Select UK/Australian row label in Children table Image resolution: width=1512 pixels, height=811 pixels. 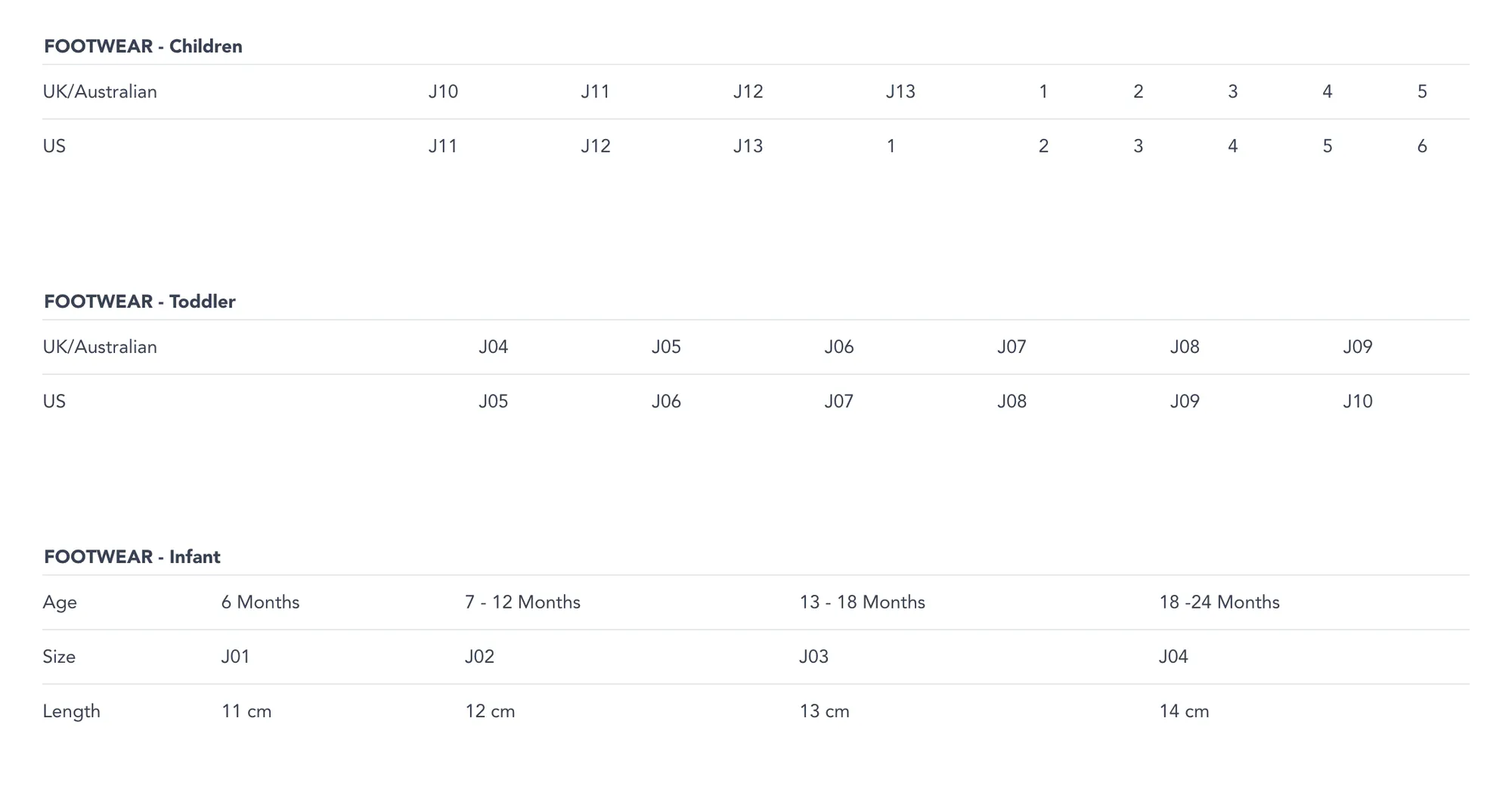[x=100, y=91]
